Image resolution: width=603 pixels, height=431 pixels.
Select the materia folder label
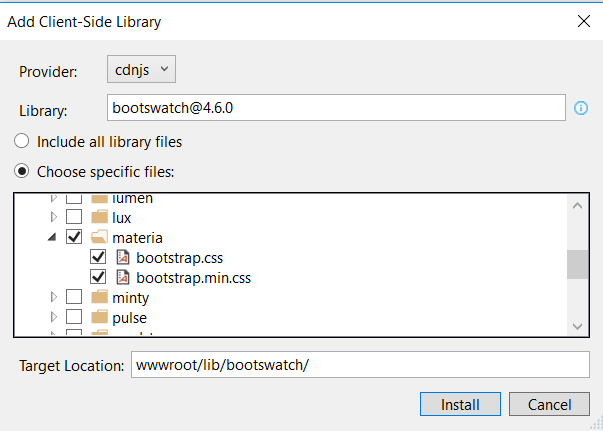(137, 238)
